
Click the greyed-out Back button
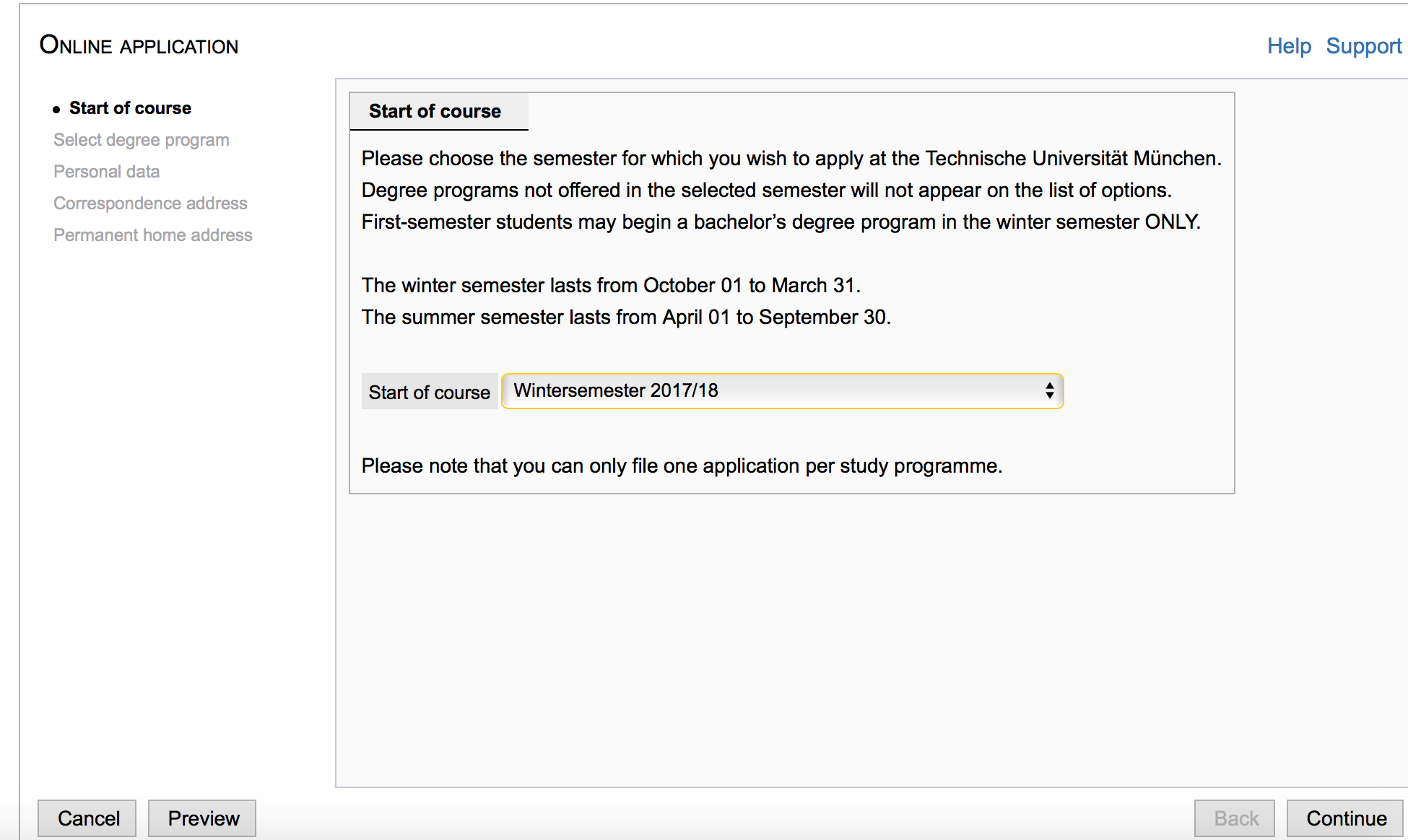[1235, 818]
